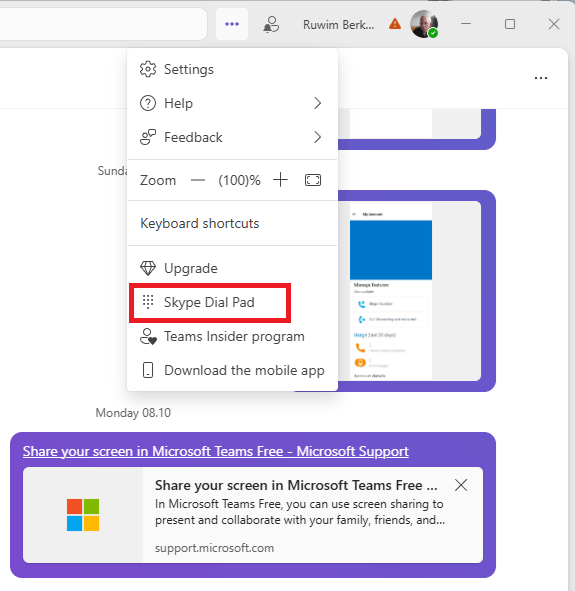Expand the Help submenu

pos(232,103)
